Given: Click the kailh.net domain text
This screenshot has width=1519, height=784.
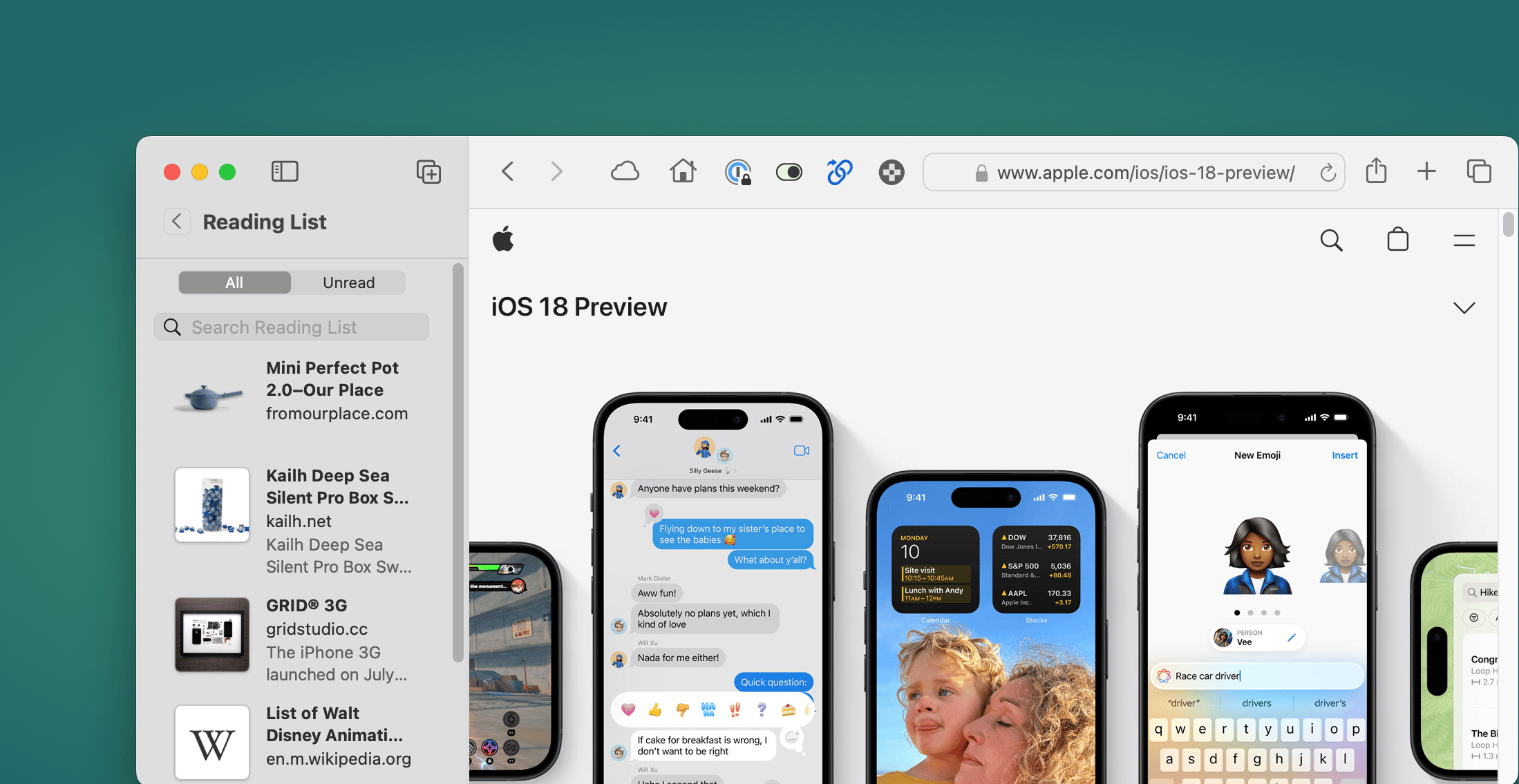Looking at the screenshot, I should pyautogui.click(x=299, y=522).
